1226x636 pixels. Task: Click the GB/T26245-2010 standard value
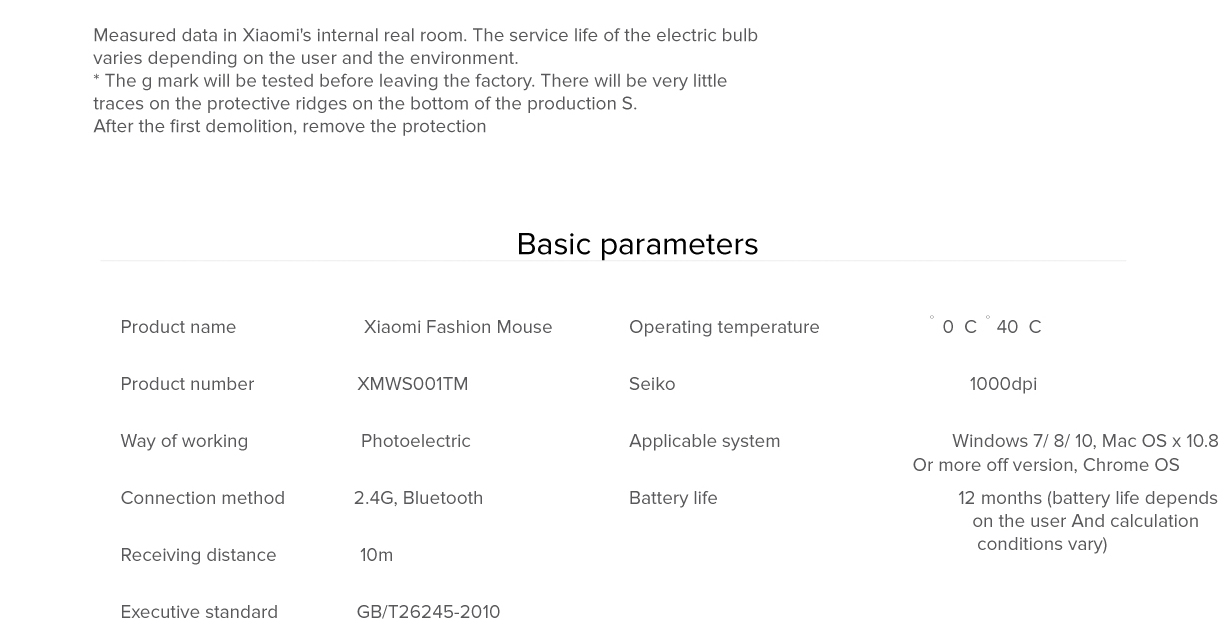(428, 612)
